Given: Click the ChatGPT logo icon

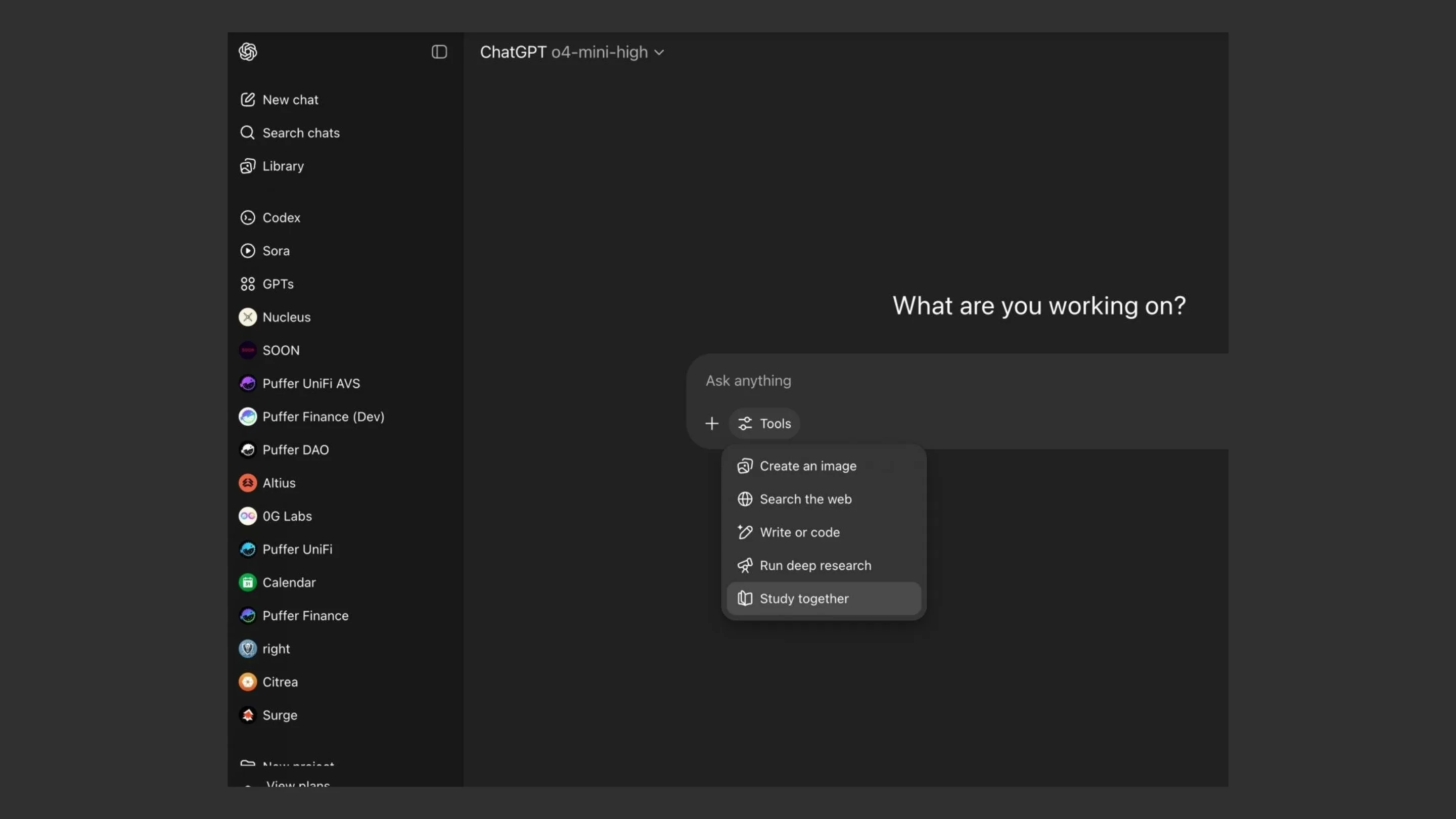Looking at the screenshot, I should (x=248, y=52).
